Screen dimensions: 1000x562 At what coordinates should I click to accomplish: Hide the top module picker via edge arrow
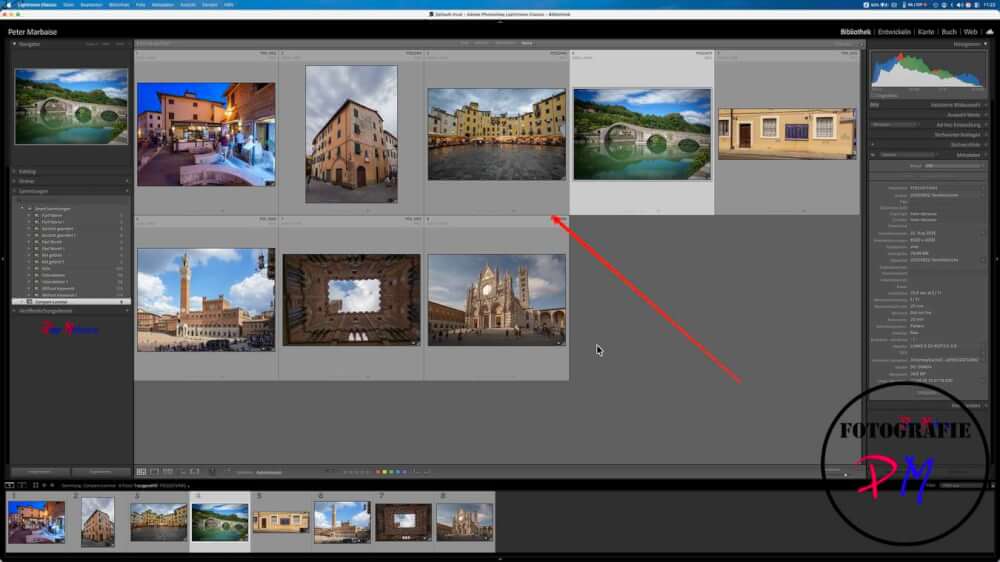[500, 22]
